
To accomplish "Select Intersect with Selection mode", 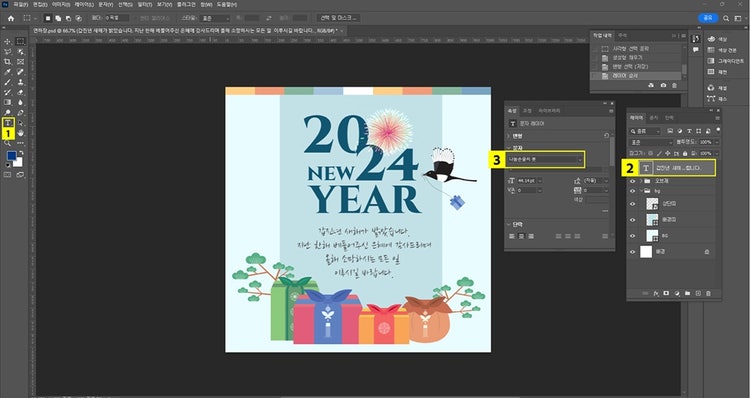I will [78, 18].
